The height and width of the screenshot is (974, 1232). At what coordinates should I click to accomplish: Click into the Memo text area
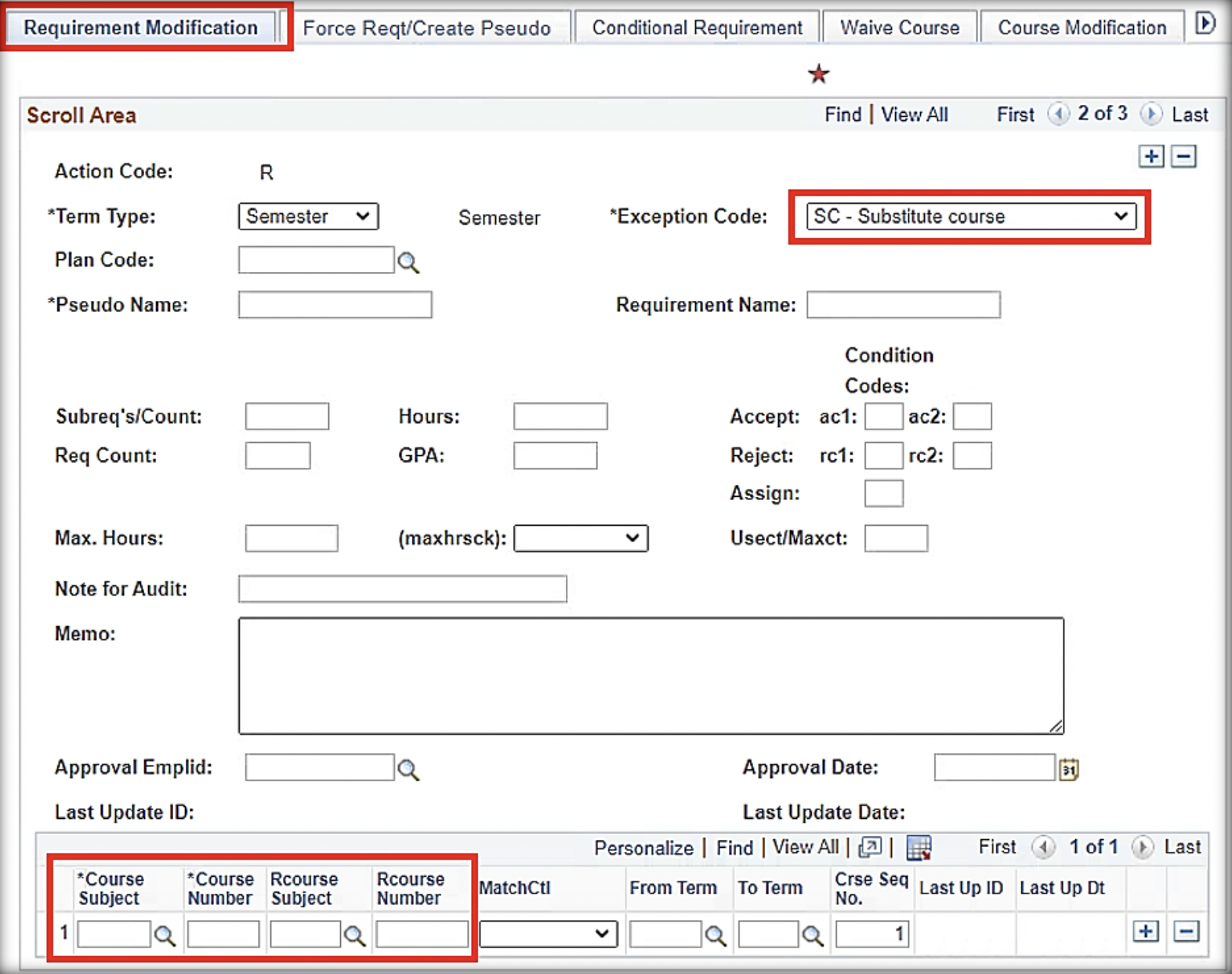click(x=650, y=675)
